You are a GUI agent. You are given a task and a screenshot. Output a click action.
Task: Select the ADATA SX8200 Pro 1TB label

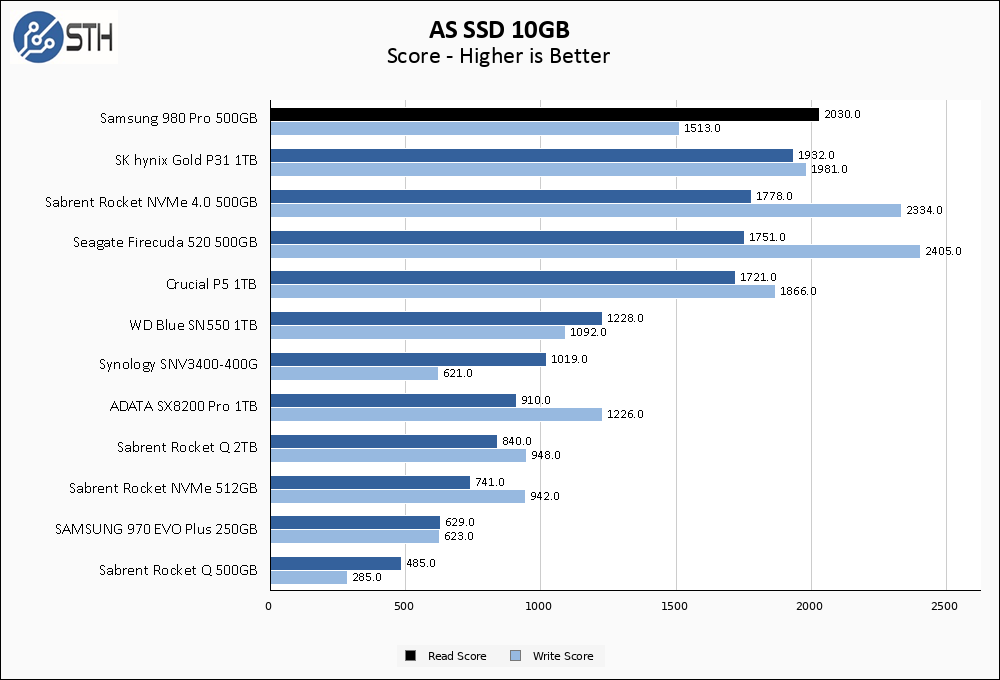tap(184, 406)
